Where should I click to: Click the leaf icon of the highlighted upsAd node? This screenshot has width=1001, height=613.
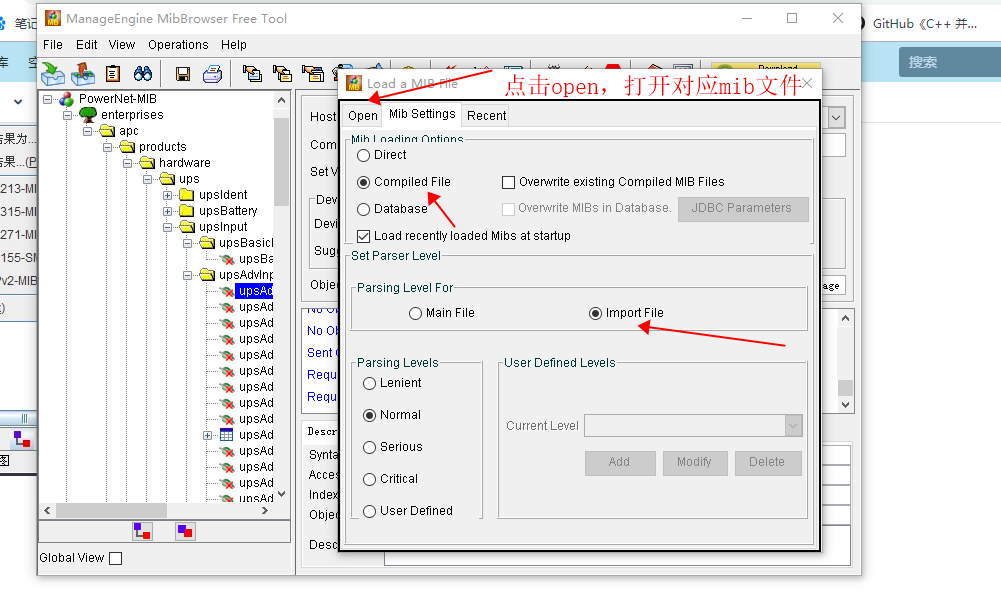pos(227,291)
